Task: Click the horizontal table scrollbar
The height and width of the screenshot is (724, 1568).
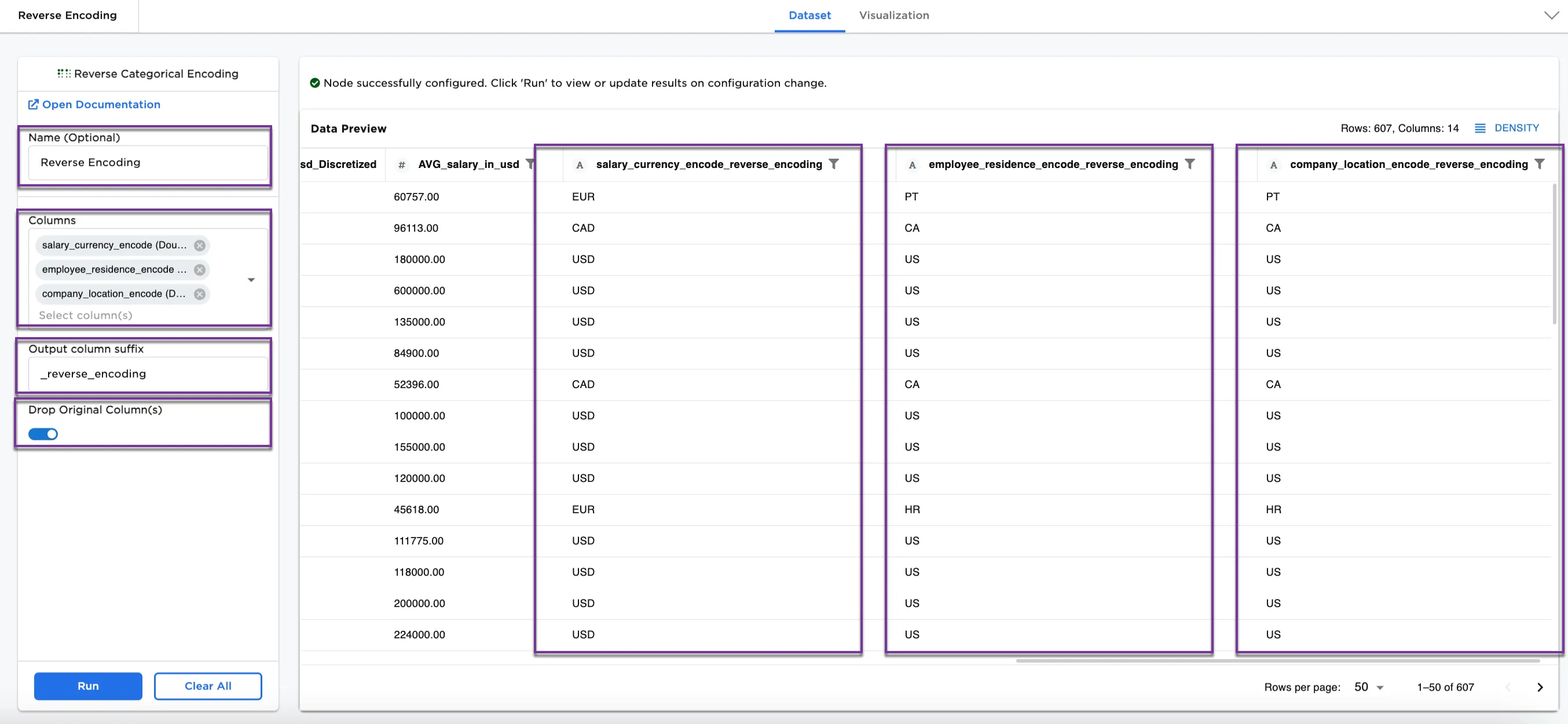Action: tap(1277, 660)
